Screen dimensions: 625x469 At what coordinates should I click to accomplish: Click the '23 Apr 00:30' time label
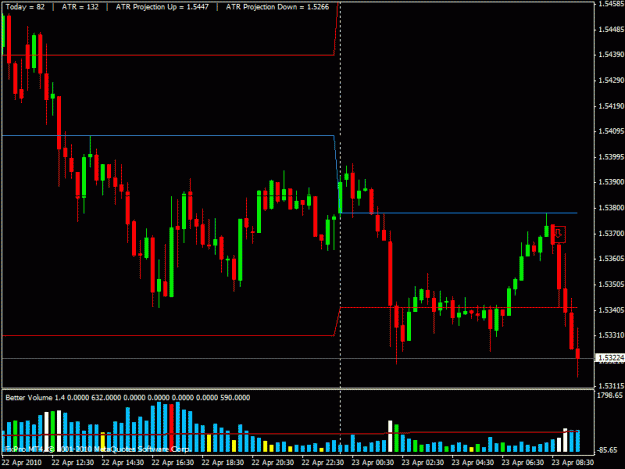coord(373,463)
